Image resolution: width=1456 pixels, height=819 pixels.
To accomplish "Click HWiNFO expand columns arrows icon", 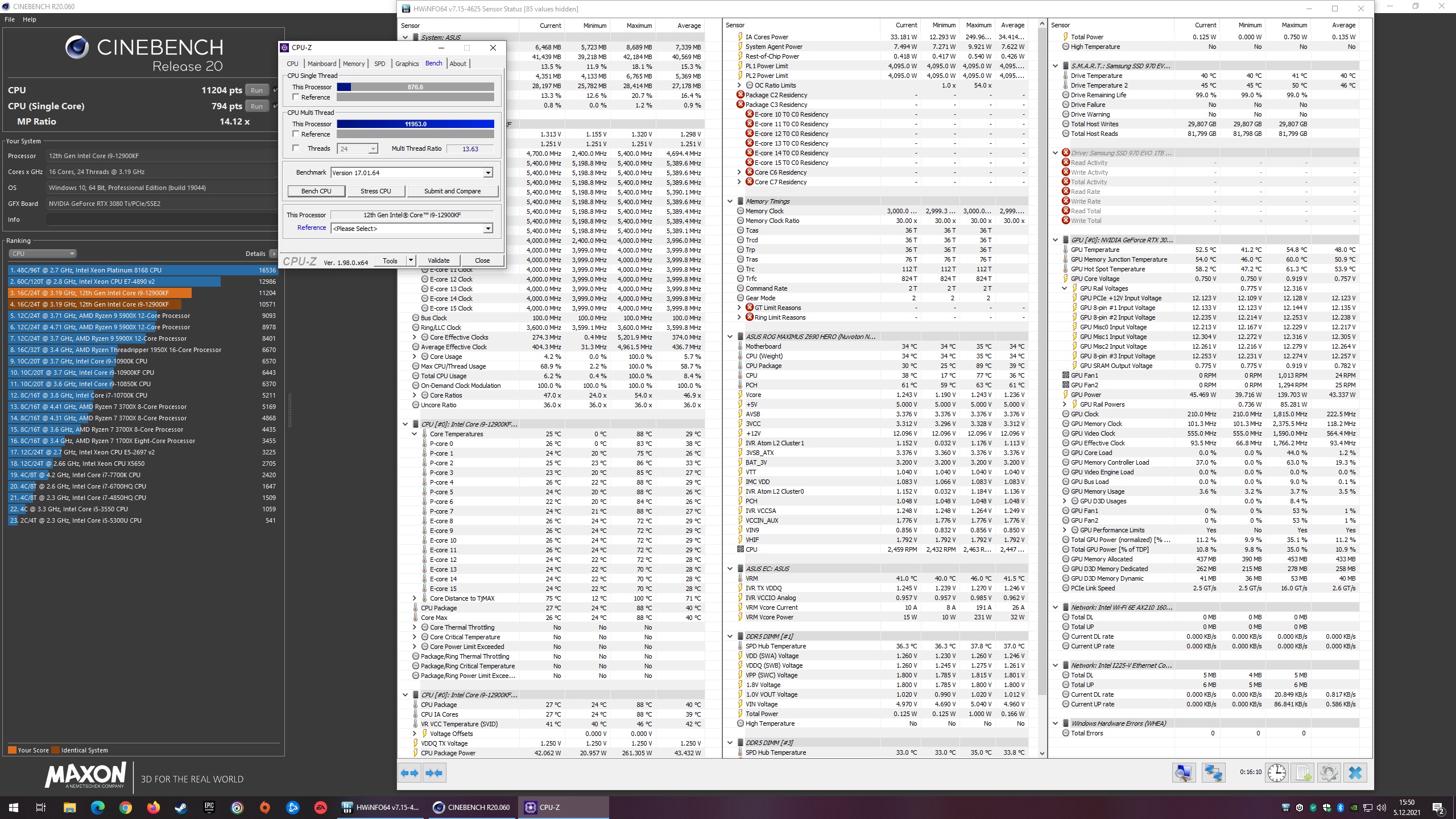I will point(409,773).
